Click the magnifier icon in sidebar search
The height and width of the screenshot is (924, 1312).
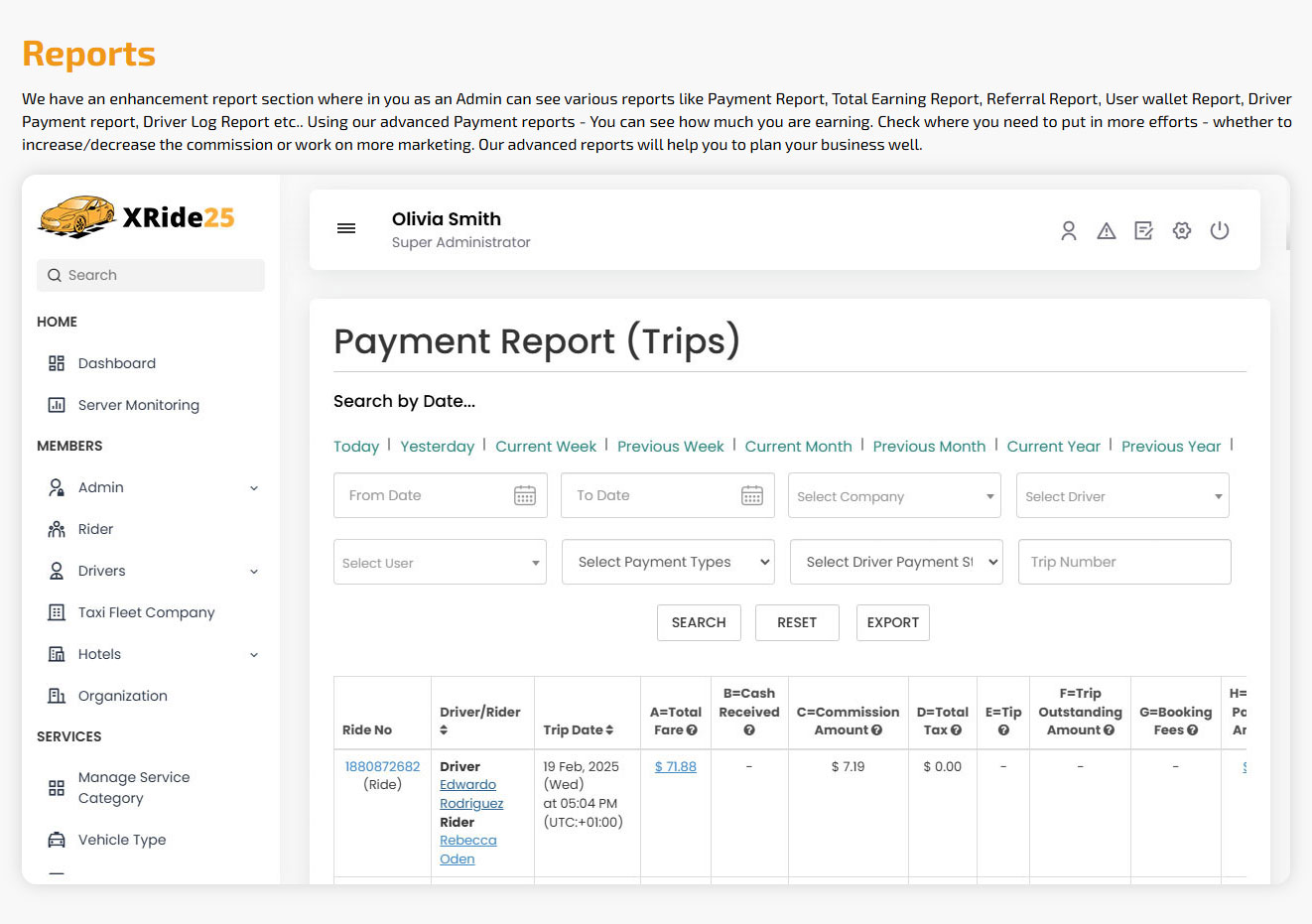point(55,275)
